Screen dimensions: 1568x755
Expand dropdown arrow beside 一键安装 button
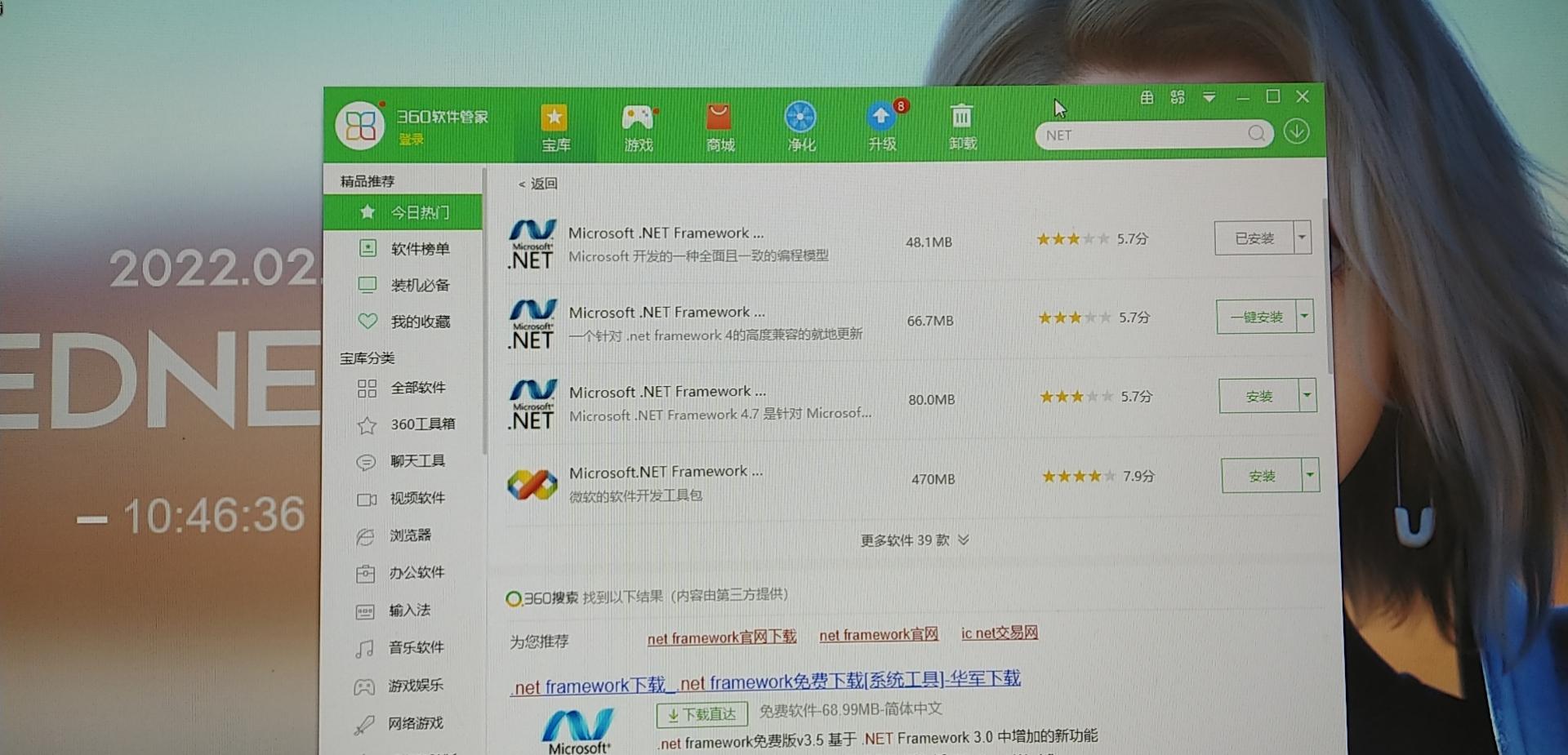pyautogui.click(x=1305, y=316)
